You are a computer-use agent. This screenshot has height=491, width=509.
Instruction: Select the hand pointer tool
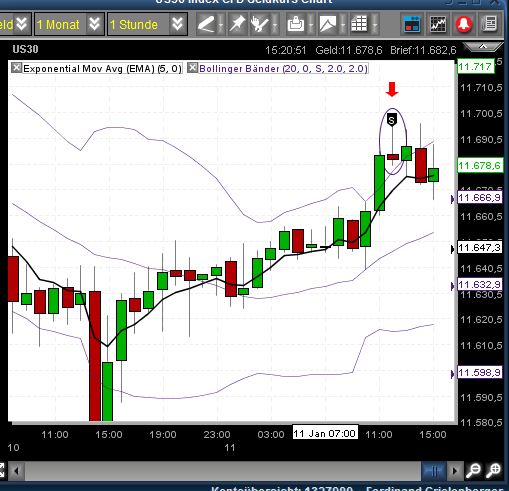pyautogui.click(x=259, y=24)
